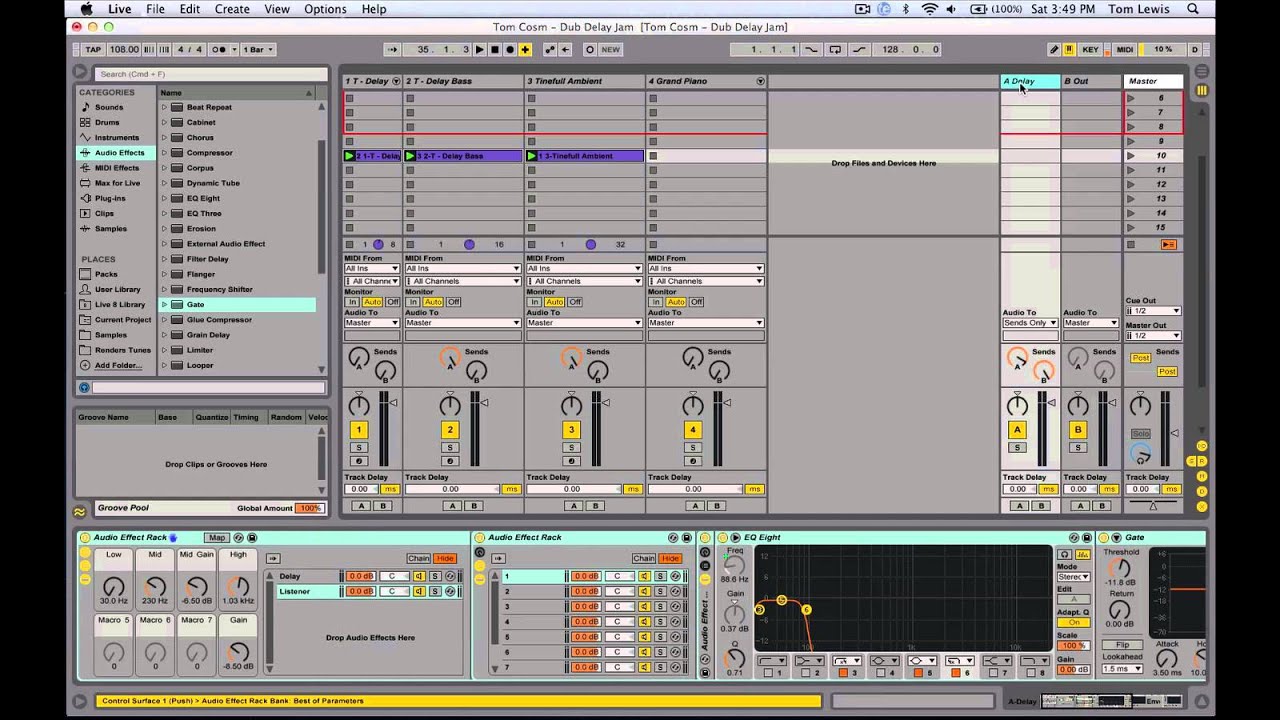The image size is (1280, 720).
Task: Expand the Looper folder
Action: (x=164, y=365)
